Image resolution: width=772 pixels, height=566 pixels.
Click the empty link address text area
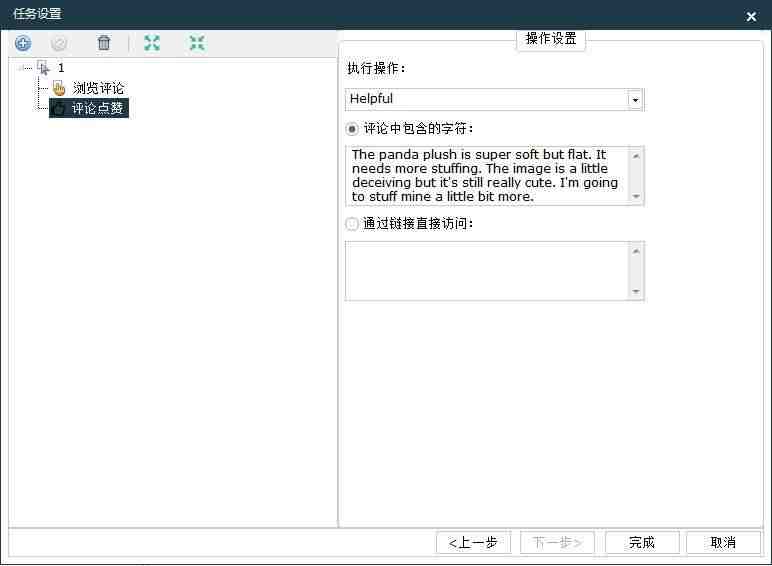(x=487, y=271)
